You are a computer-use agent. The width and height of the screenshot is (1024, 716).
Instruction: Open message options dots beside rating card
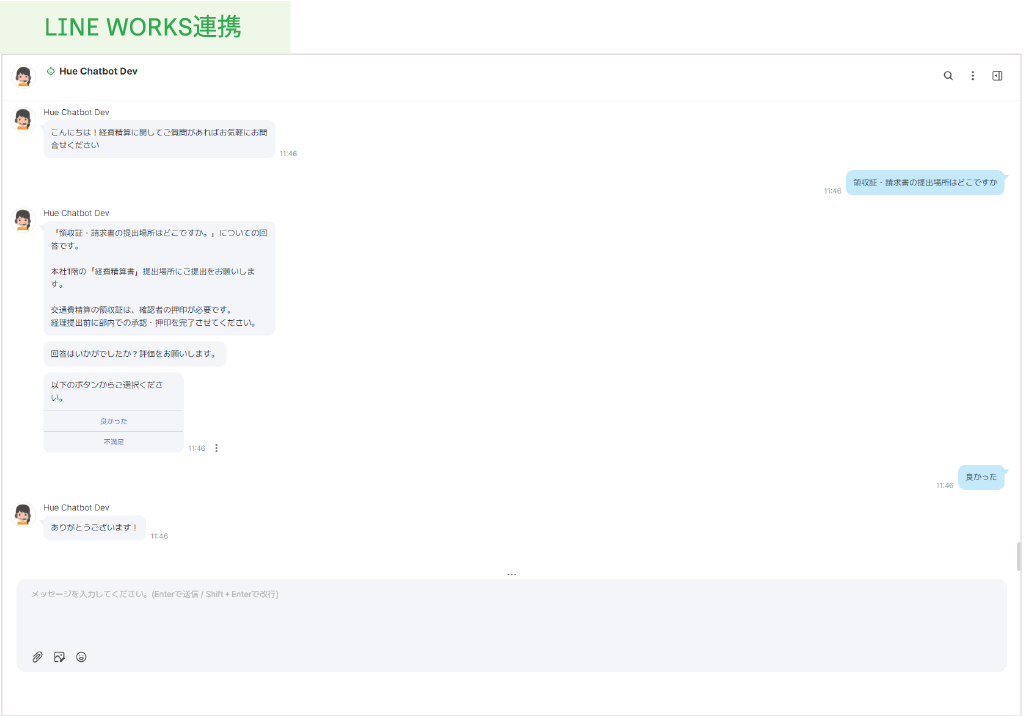[216, 448]
